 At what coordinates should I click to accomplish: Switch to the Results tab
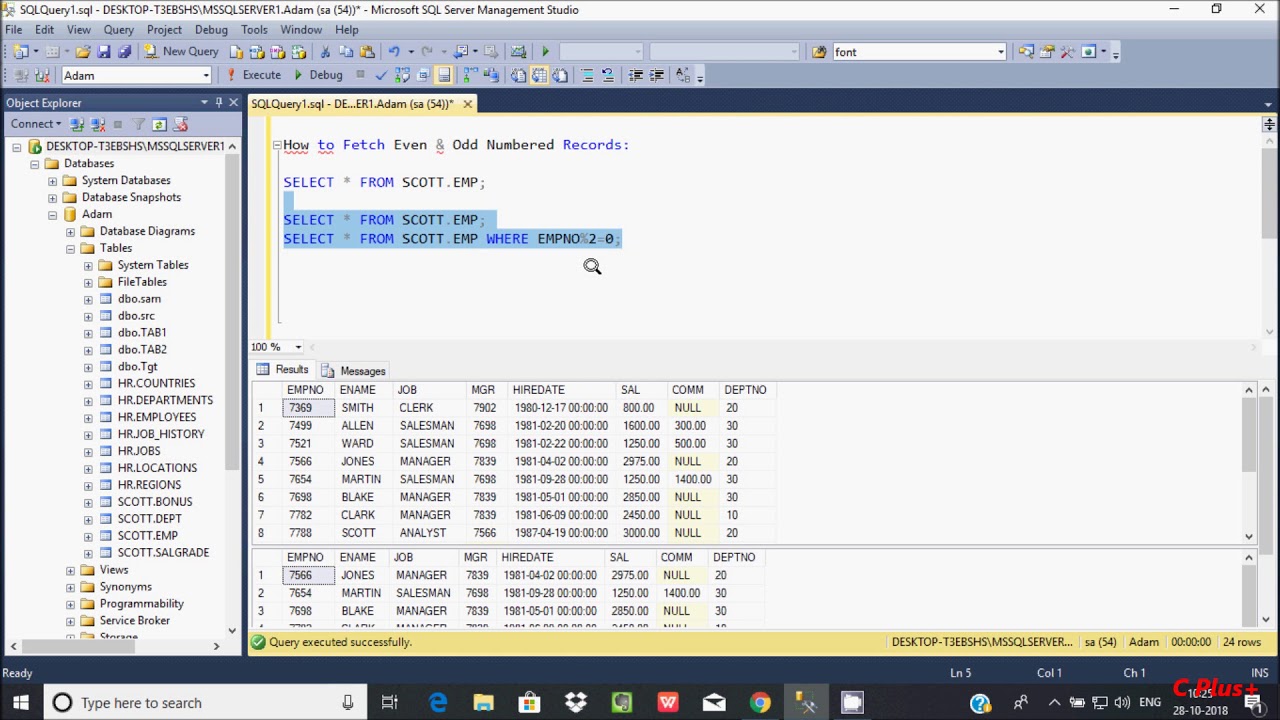(283, 370)
